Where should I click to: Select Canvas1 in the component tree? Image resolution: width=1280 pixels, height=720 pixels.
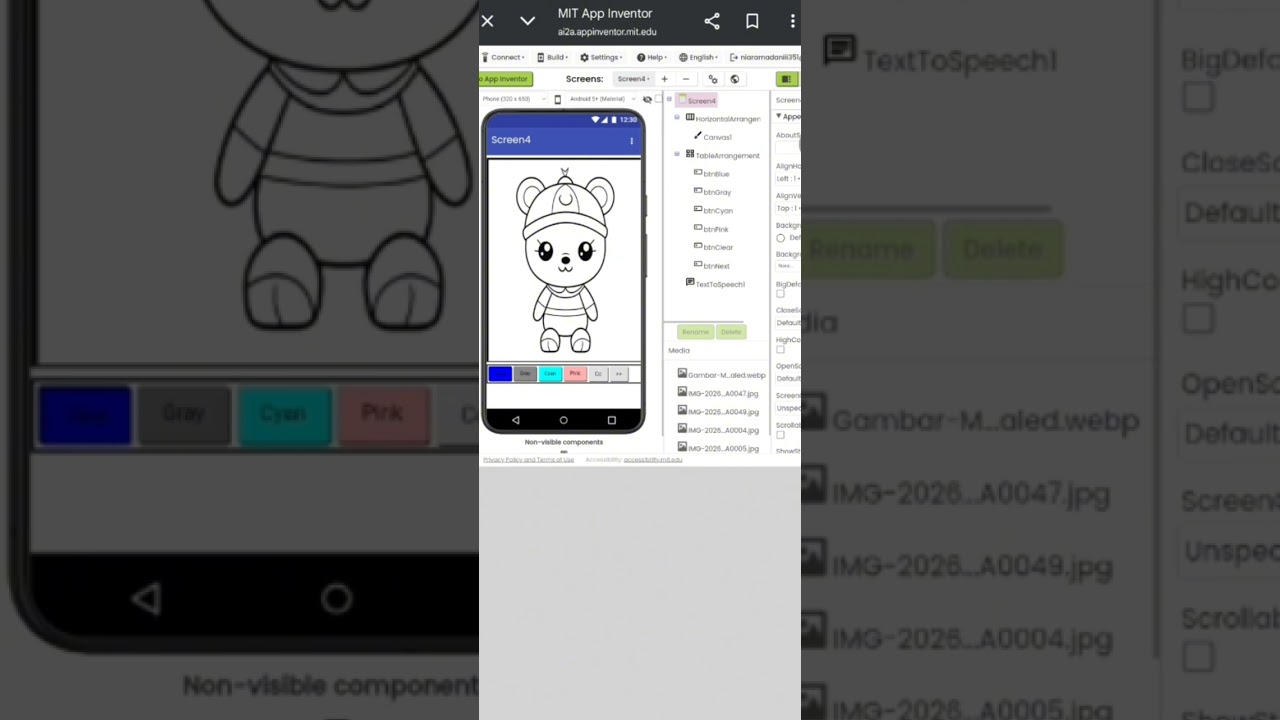pyautogui.click(x=712, y=137)
